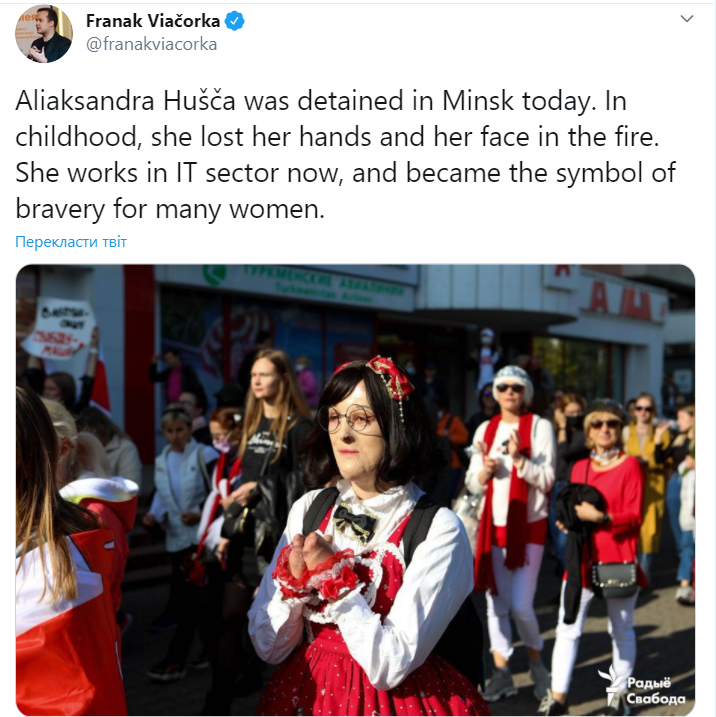This screenshot has width=716, height=717.
Task: Click the Перекласти твіт translate link
Action: click(71, 241)
